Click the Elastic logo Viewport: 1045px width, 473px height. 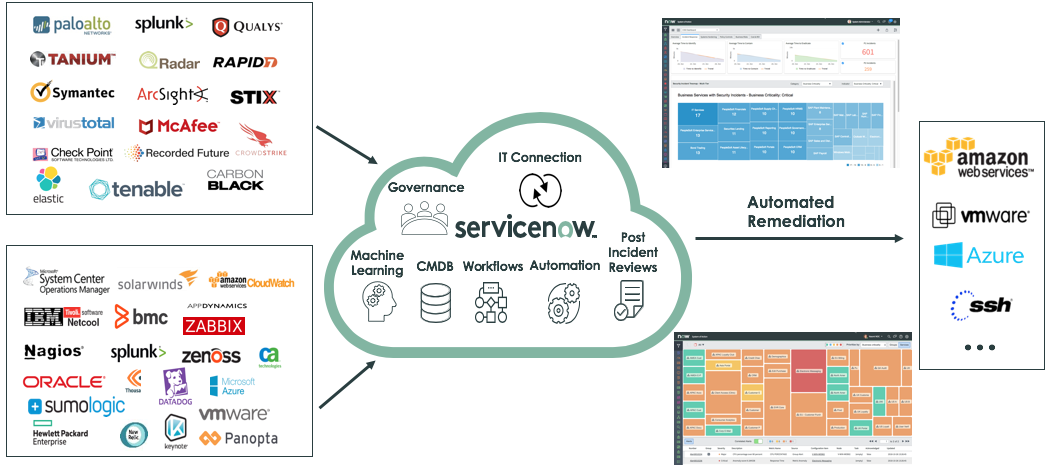tap(49, 185)
